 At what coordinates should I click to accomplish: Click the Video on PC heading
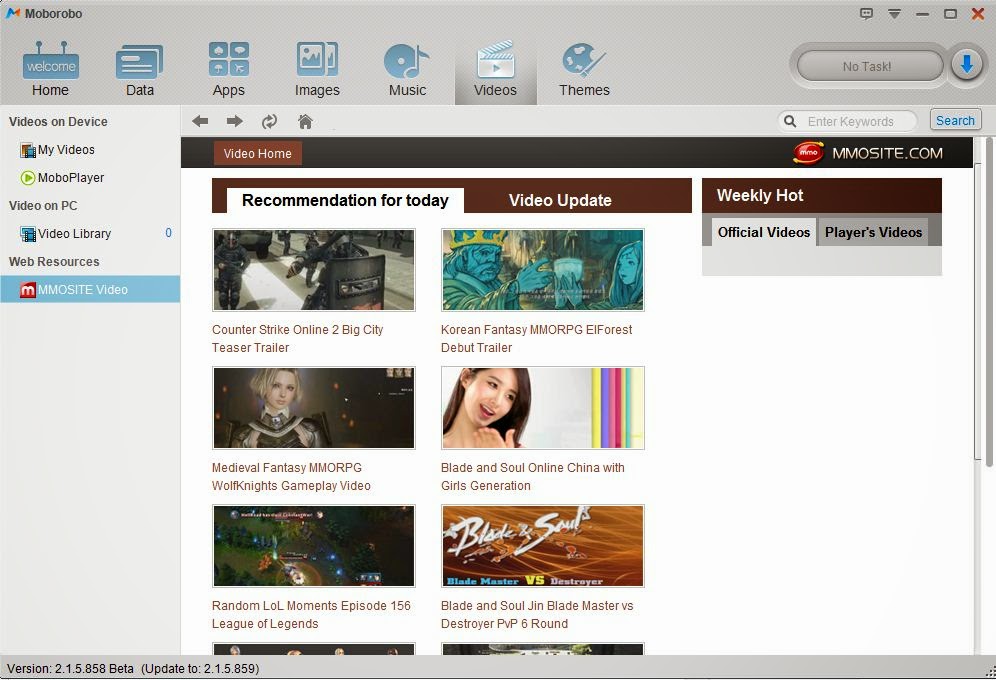[x=43, y=206]
